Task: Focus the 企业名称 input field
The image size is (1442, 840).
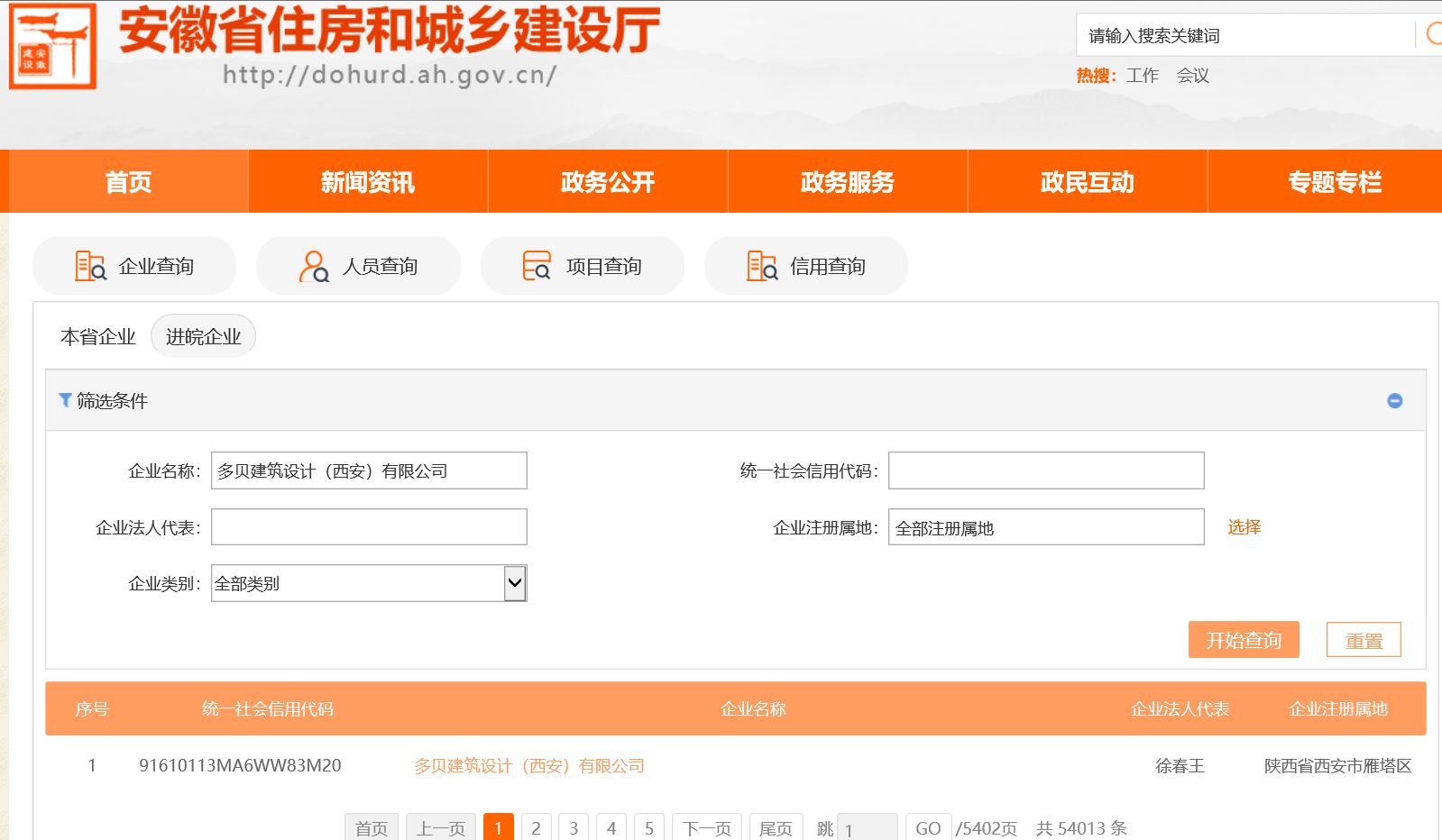Action: tap(369, 470)
